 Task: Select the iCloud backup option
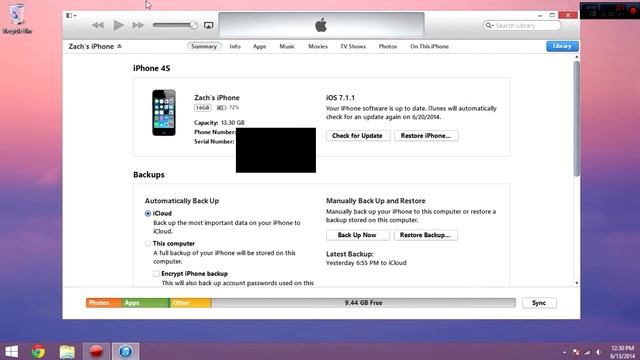coord(148,213)
